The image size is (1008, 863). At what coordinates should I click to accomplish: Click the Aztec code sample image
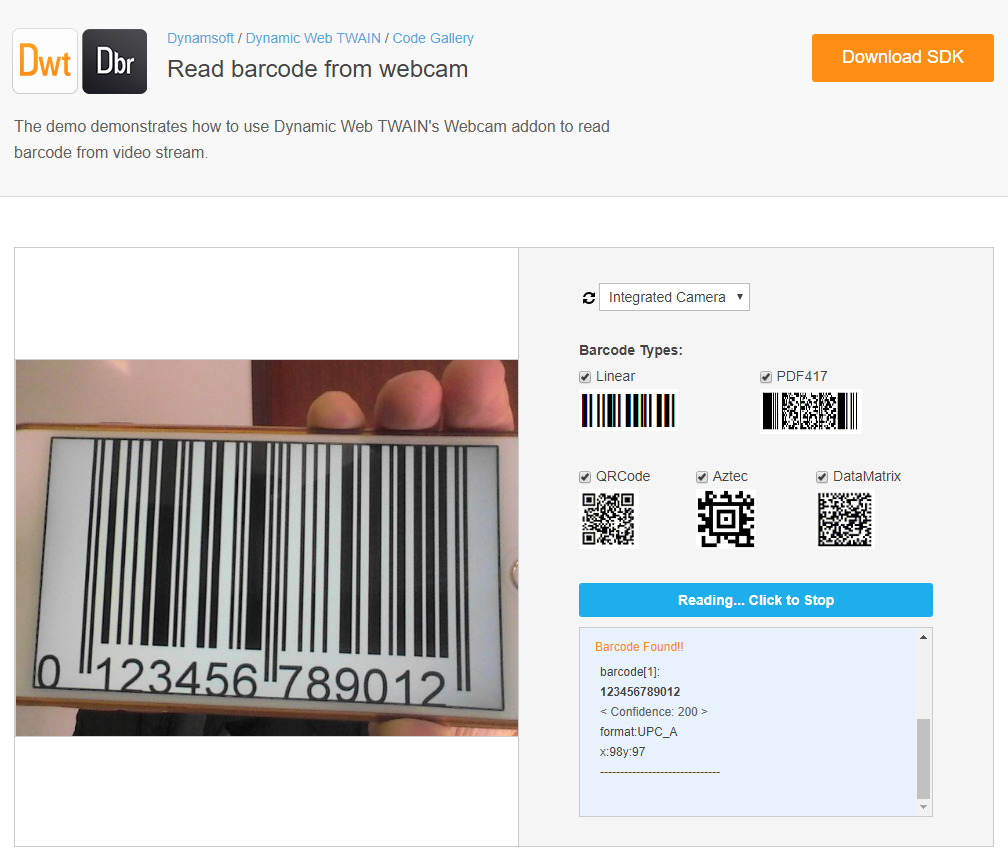click(725, 519)
